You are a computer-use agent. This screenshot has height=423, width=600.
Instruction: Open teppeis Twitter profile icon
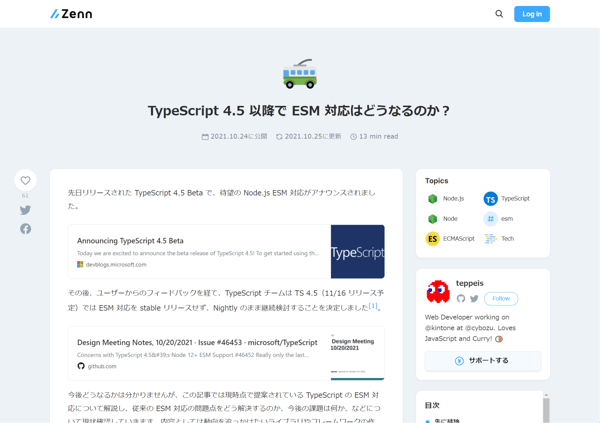coord(474,299)
